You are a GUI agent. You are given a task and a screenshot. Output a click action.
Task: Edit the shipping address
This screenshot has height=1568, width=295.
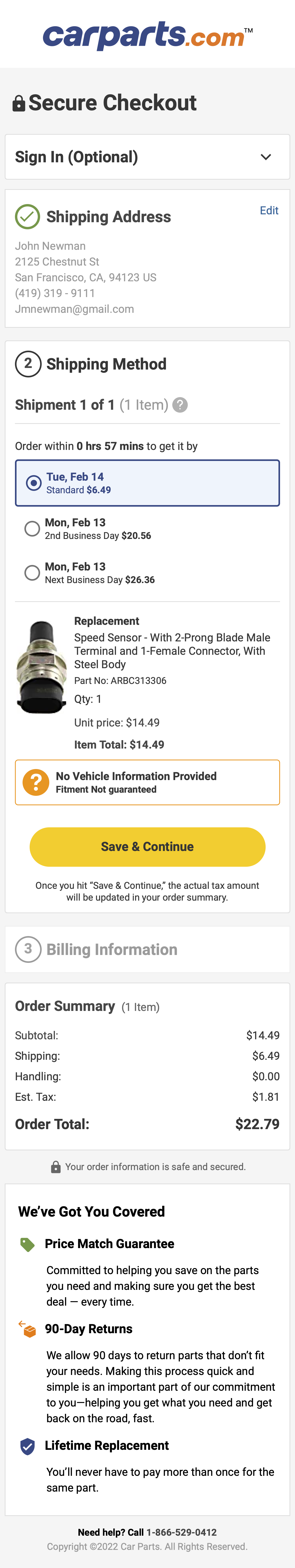(269, 211)
